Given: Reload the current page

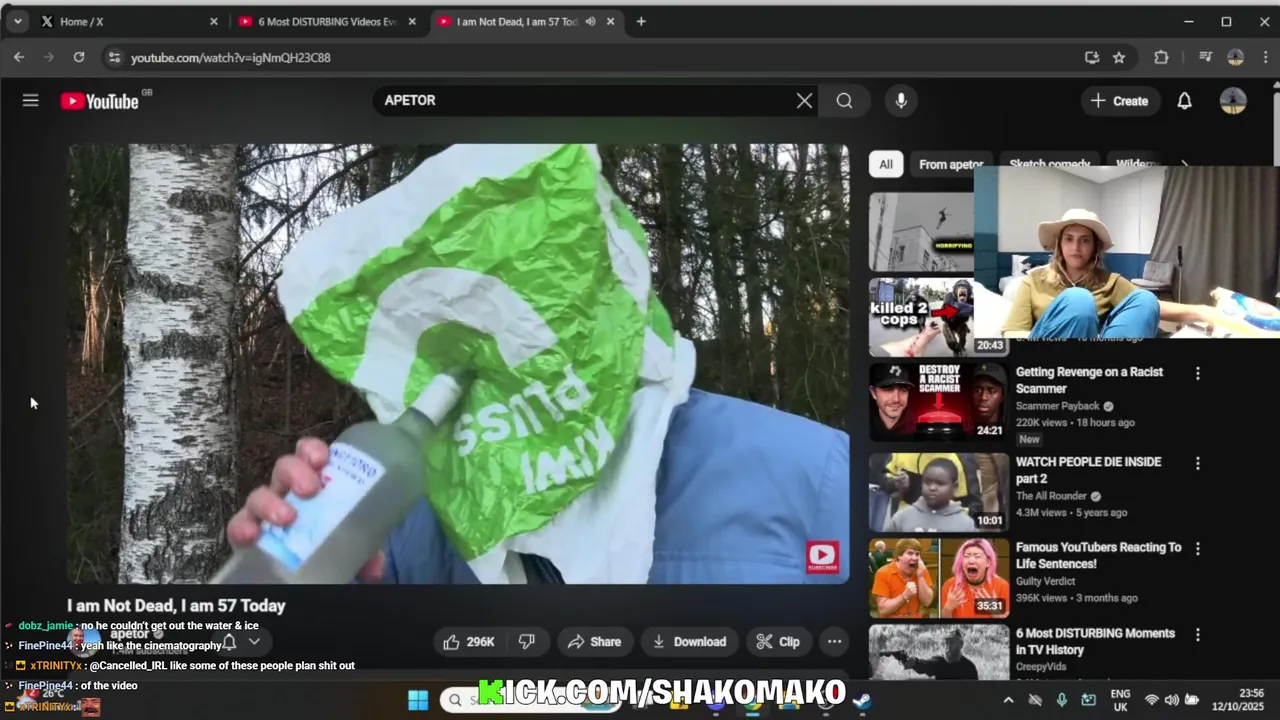Looking at the screenshot, I should [x=79, y=57].
